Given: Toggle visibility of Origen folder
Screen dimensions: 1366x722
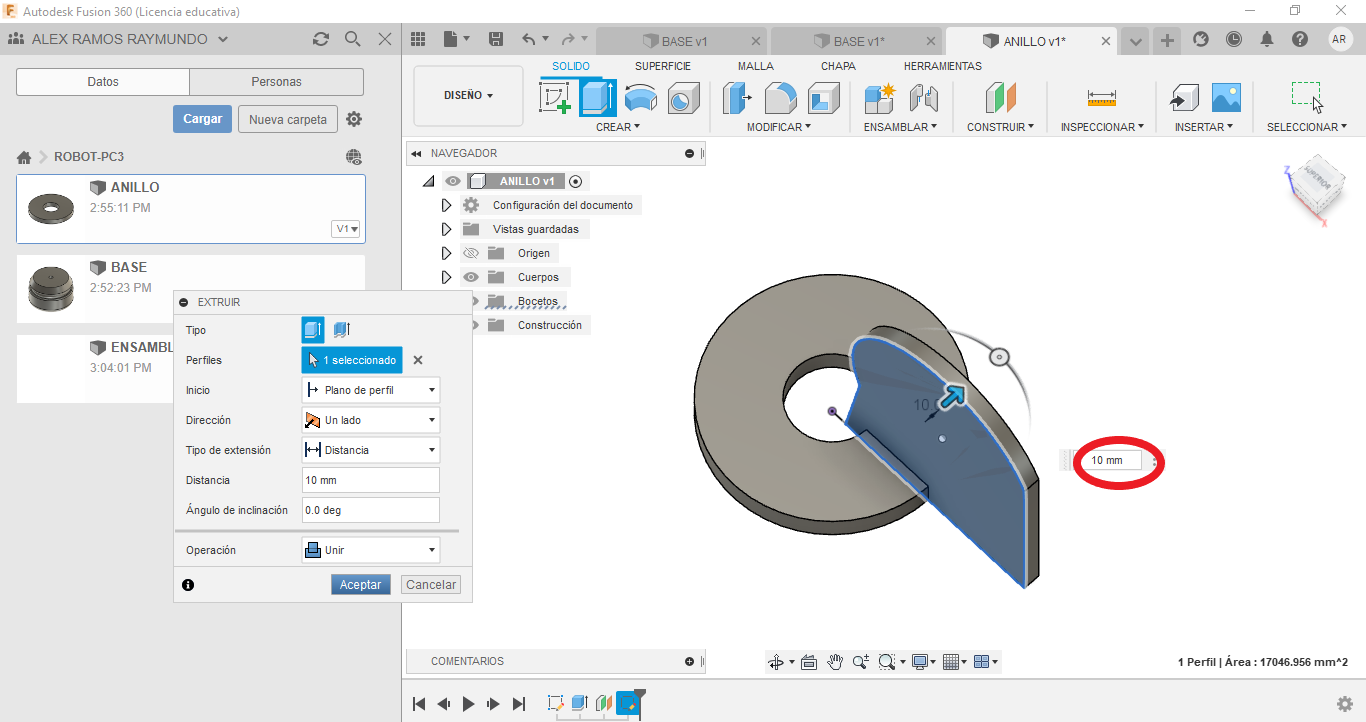Looking at the screenshot, I should coord(471,253).
